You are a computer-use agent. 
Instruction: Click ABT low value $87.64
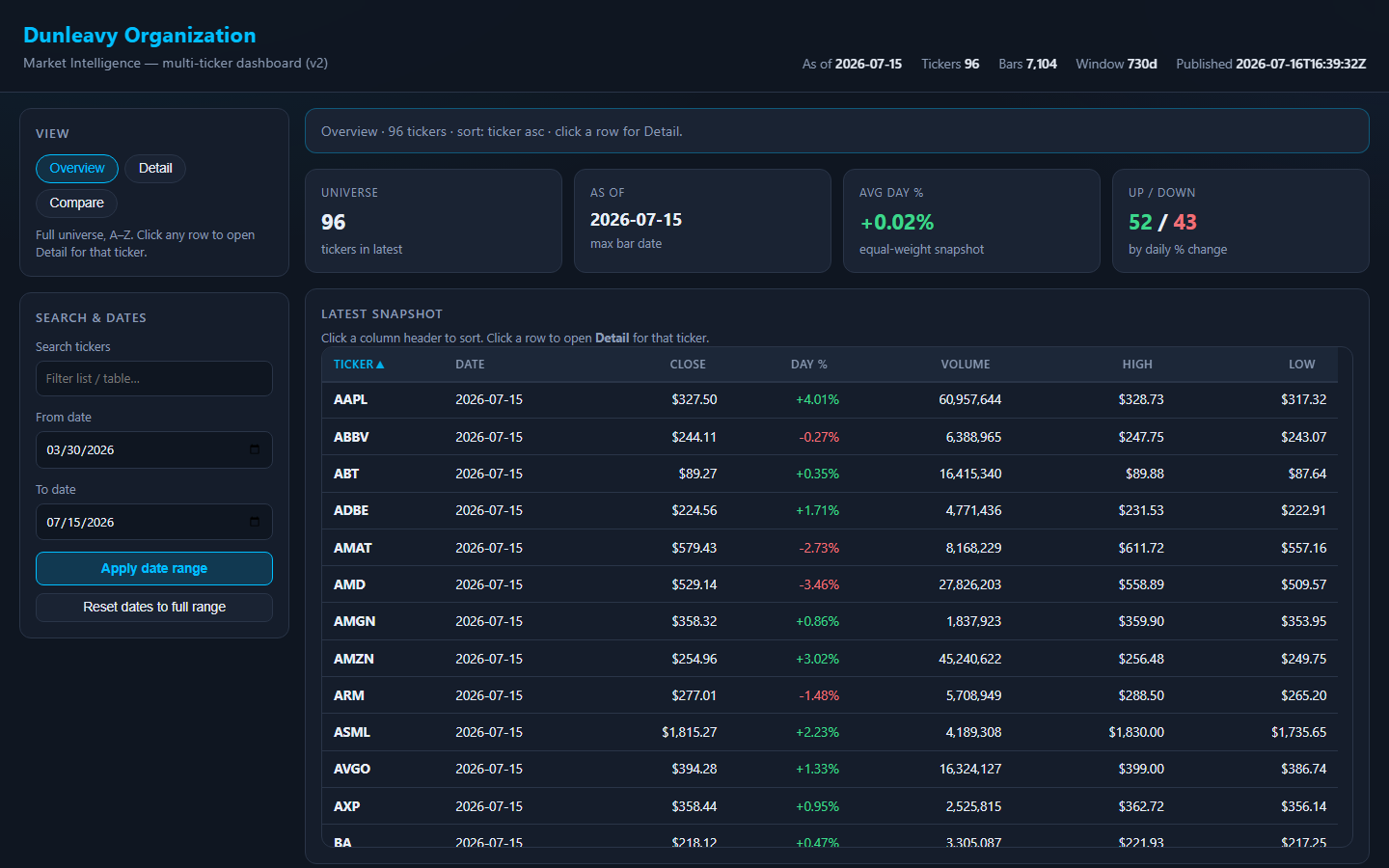click(x=1307, y=474)
